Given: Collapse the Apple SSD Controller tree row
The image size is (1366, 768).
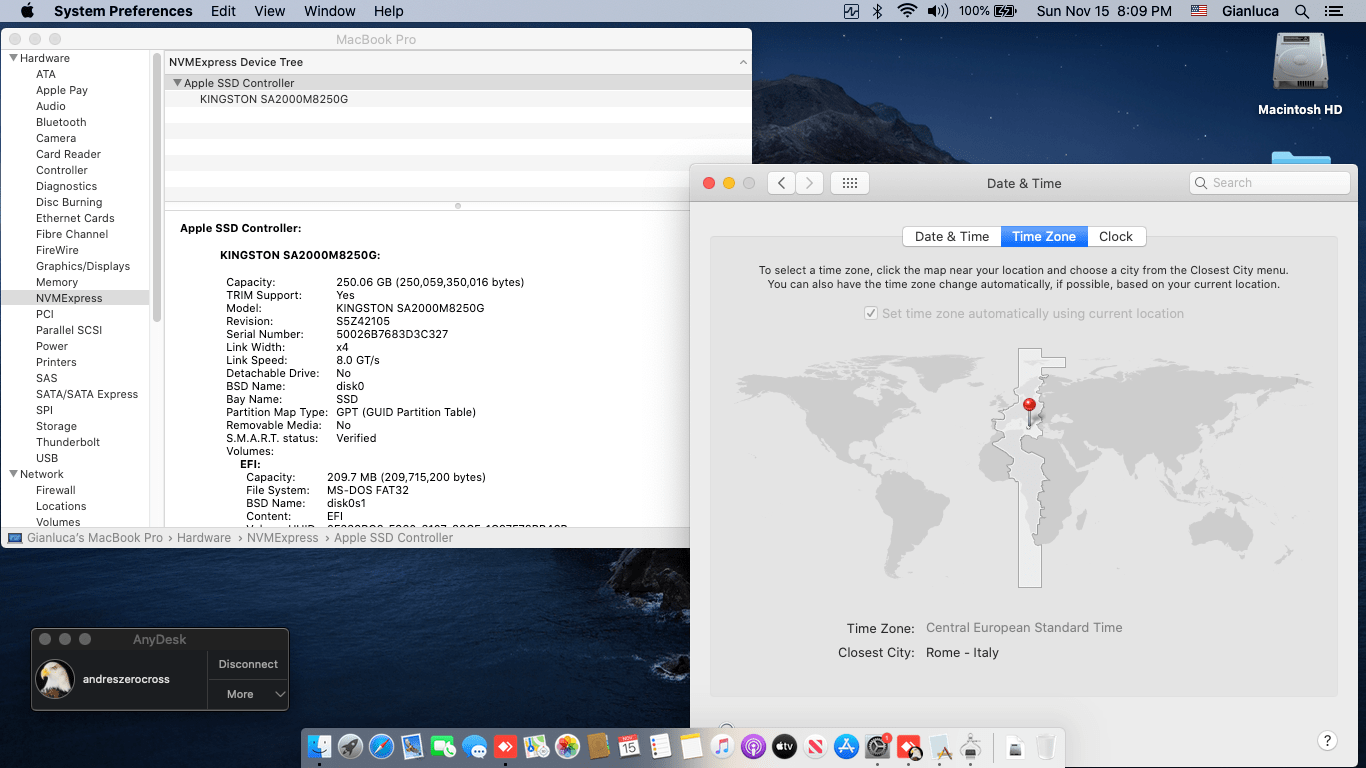Looking at the screenshot, I should (177, 83).
